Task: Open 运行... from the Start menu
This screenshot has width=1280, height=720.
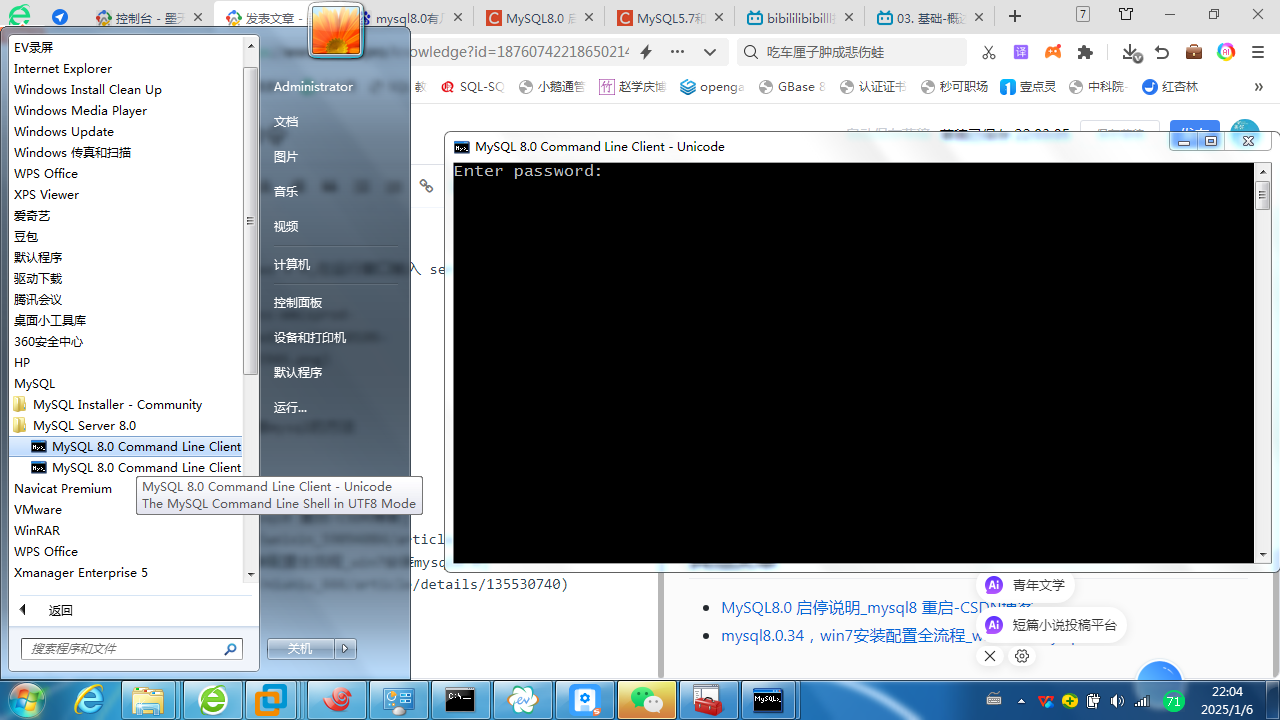Action: [x=290, y=407]
